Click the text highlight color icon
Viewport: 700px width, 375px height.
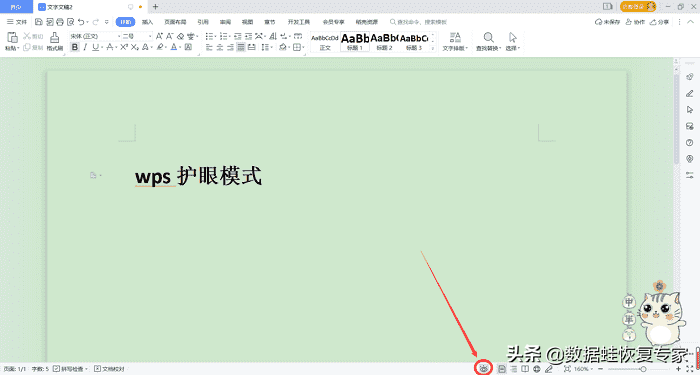[x=160, y=47]
